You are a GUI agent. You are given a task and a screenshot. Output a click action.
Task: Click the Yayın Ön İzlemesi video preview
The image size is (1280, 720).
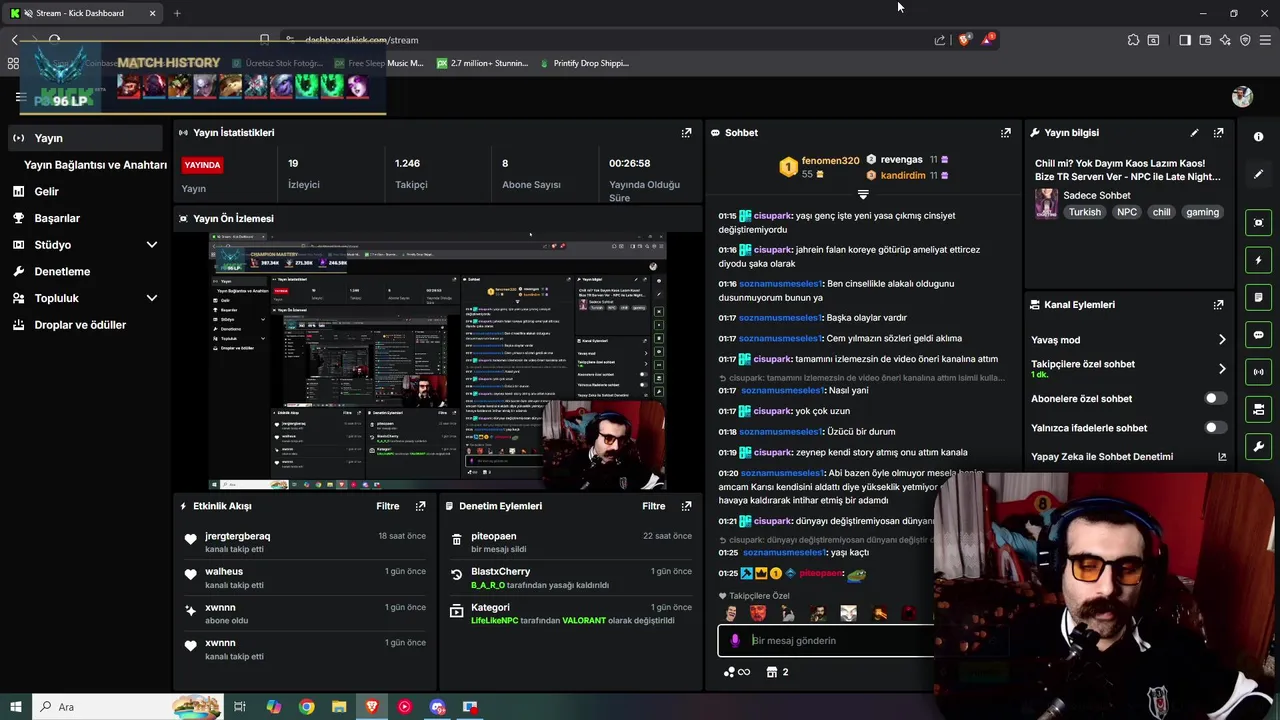pos(437,361)
